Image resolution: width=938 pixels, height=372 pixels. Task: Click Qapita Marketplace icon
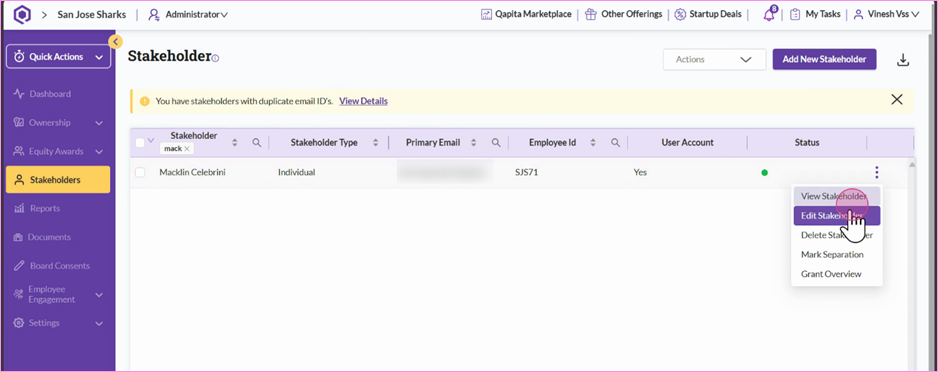pyautogui.click(x=486, y=14)
